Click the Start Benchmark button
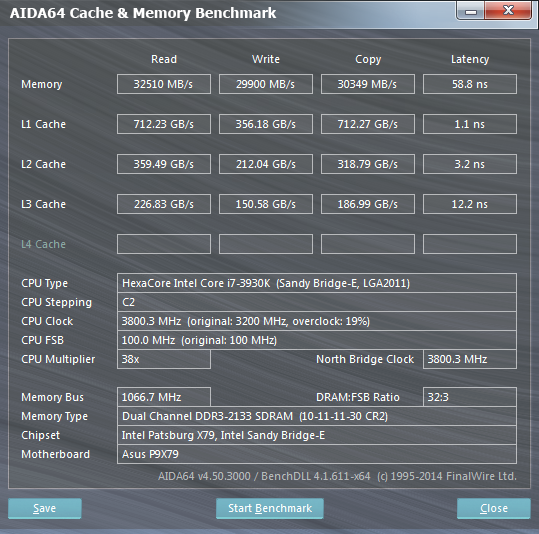 tap(270, 508)
